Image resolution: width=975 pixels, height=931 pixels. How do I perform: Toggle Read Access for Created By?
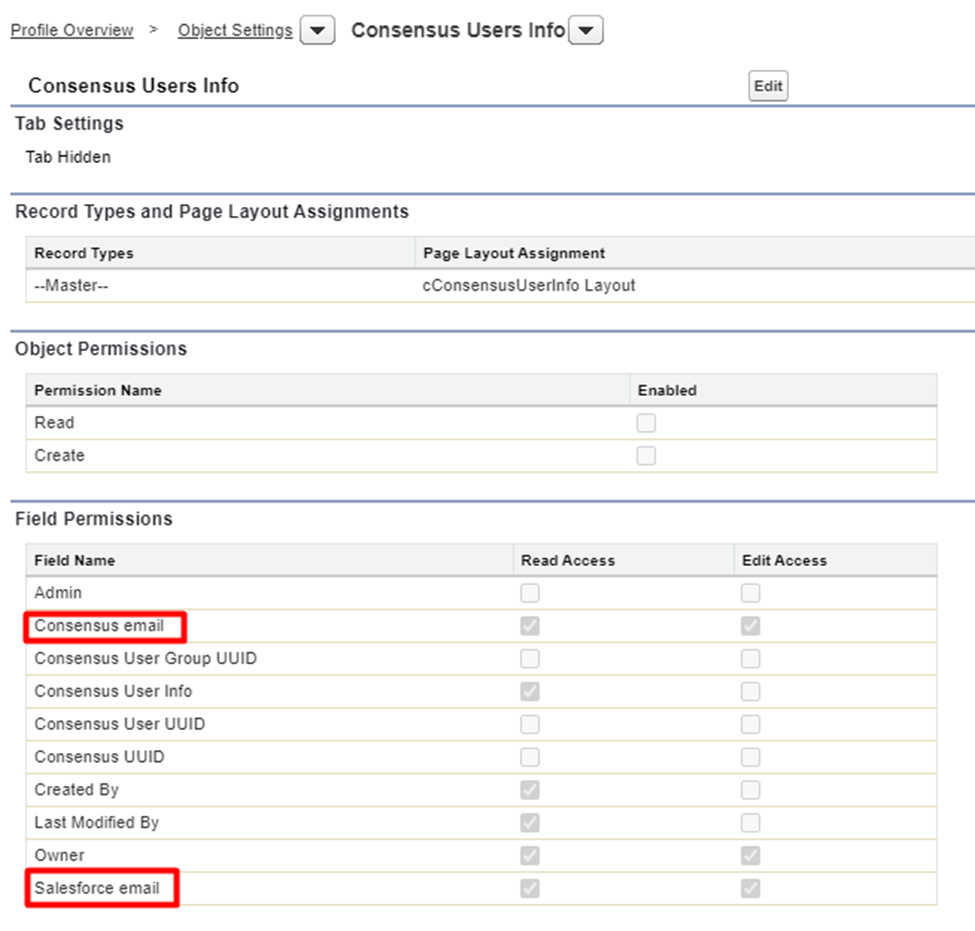point(530,790)
